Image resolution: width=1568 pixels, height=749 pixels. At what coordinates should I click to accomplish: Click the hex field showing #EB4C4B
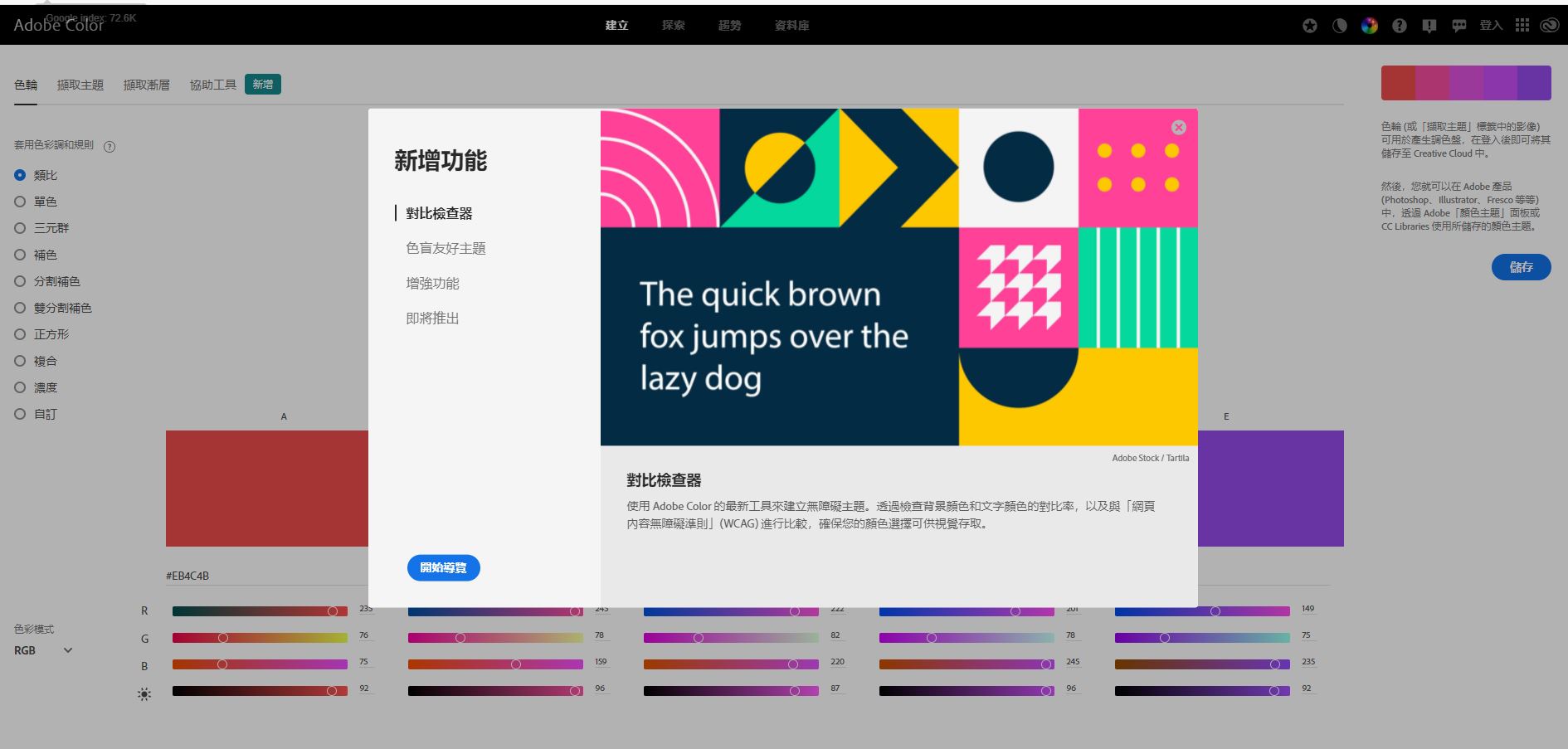click(x=267, y=576)
